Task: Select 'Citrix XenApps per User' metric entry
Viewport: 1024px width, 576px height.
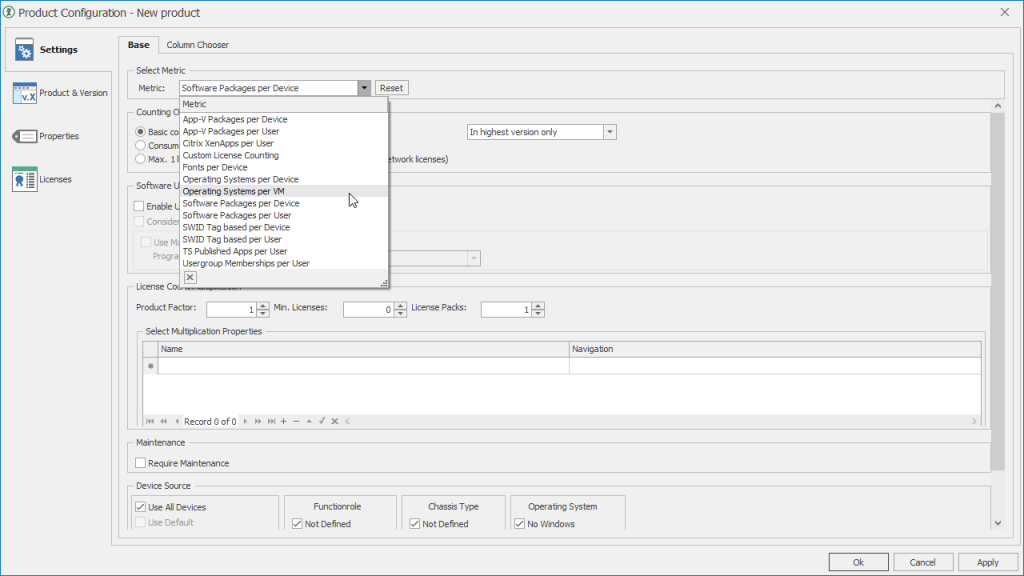Action: coord(228,143)
